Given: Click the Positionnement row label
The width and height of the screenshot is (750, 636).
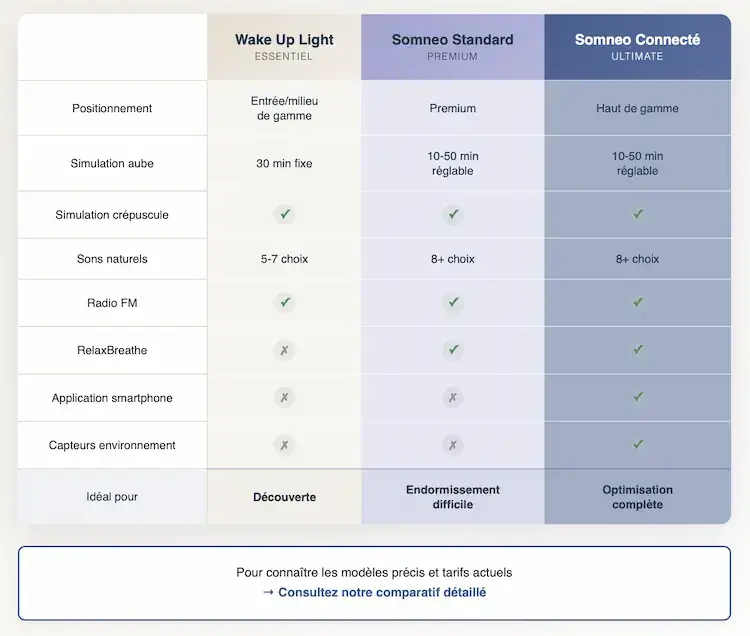Looking at the screenshot, I should tap(112, 108).
